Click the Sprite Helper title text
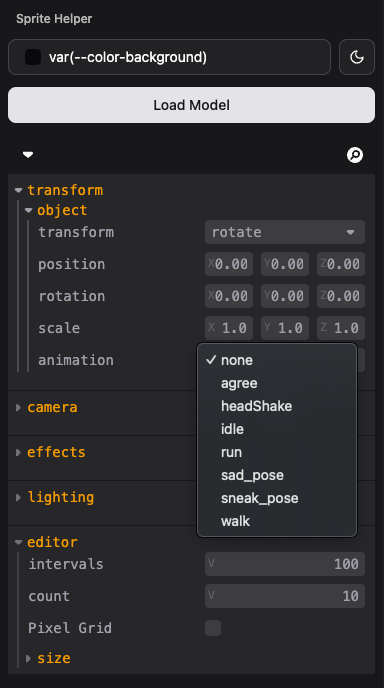 coord(54,19)
